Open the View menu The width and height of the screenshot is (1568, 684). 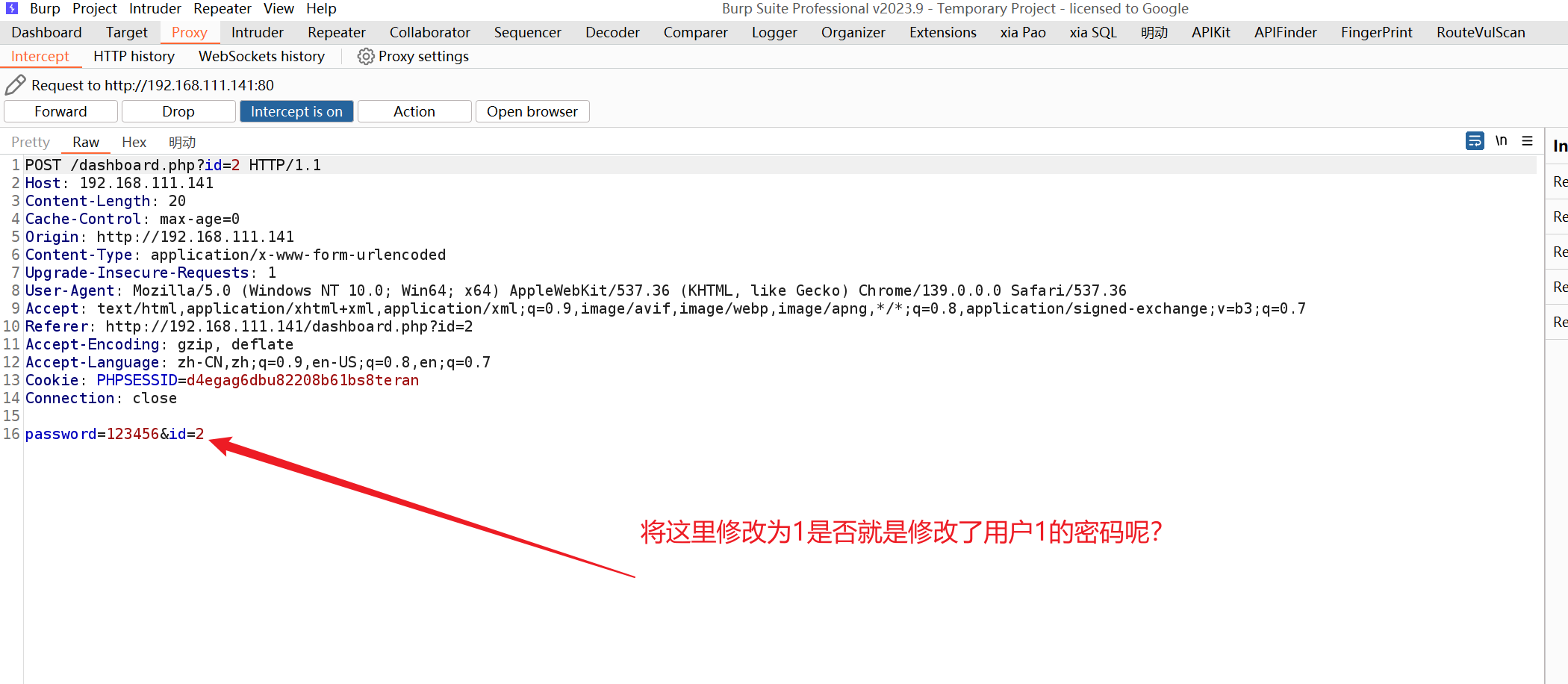pos(279,9)
